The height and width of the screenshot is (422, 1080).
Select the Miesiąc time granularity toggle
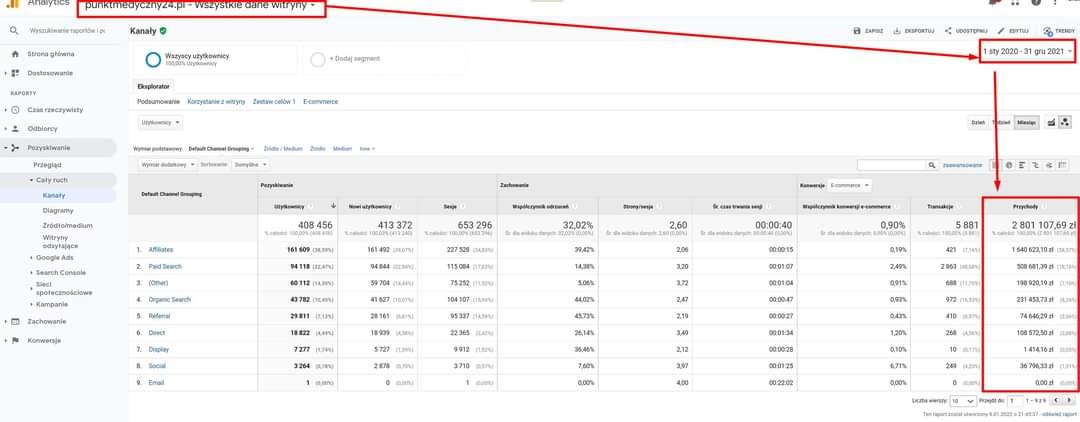pyautogui.click(x=1025, y=122)
